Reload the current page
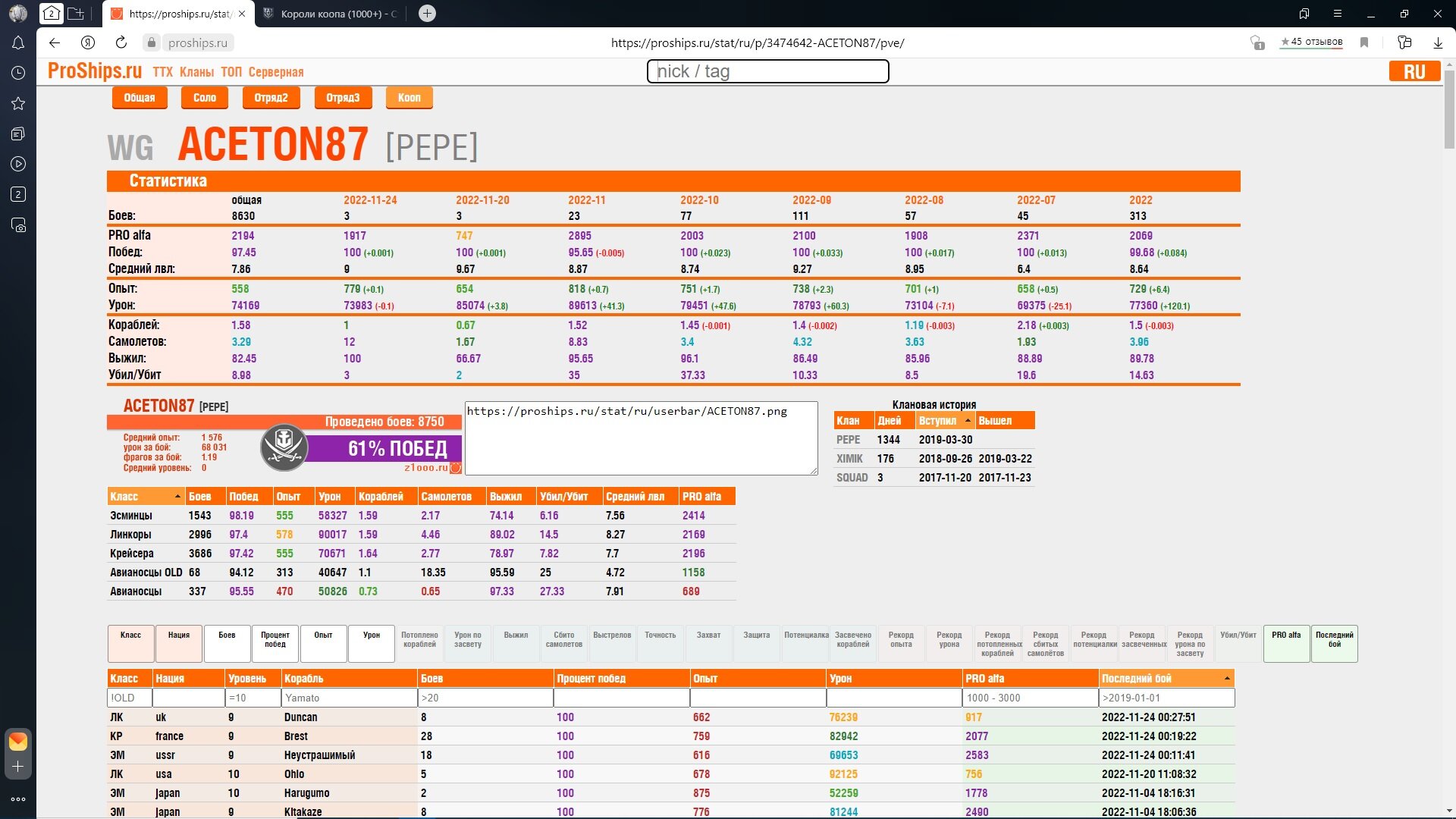This screenshot has width=1456, height=819. pyautogui.click(x=121, y=42)
